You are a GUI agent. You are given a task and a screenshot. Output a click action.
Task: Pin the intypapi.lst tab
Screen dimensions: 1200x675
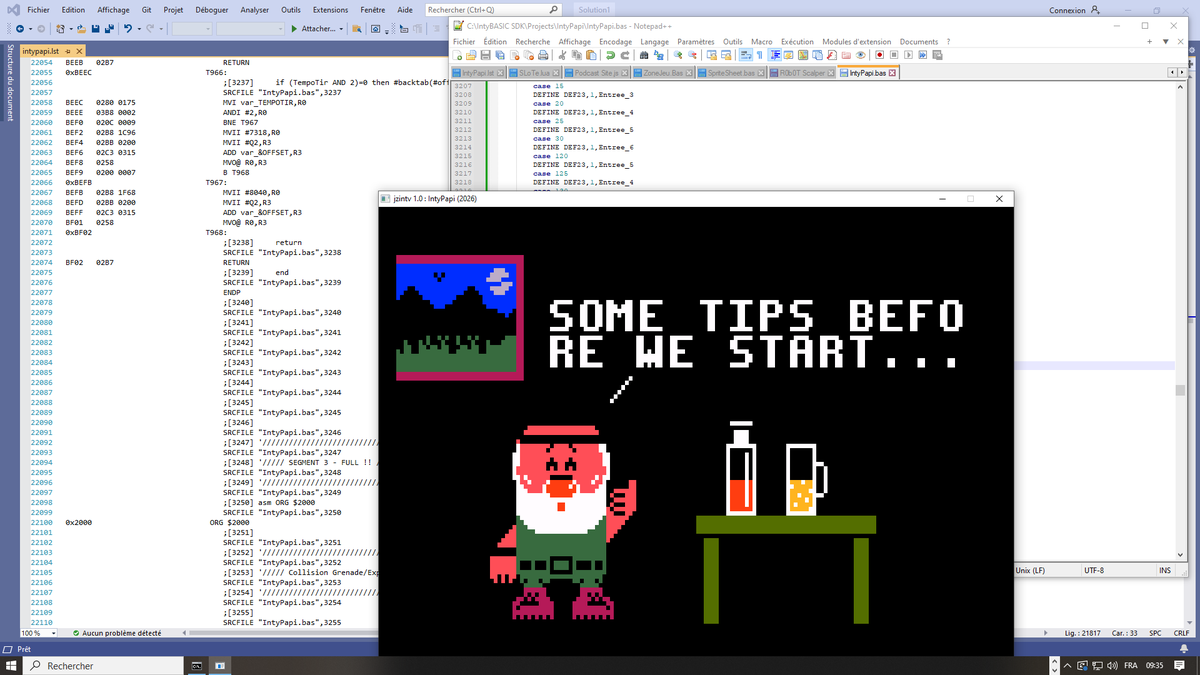(x=68, y=51)
